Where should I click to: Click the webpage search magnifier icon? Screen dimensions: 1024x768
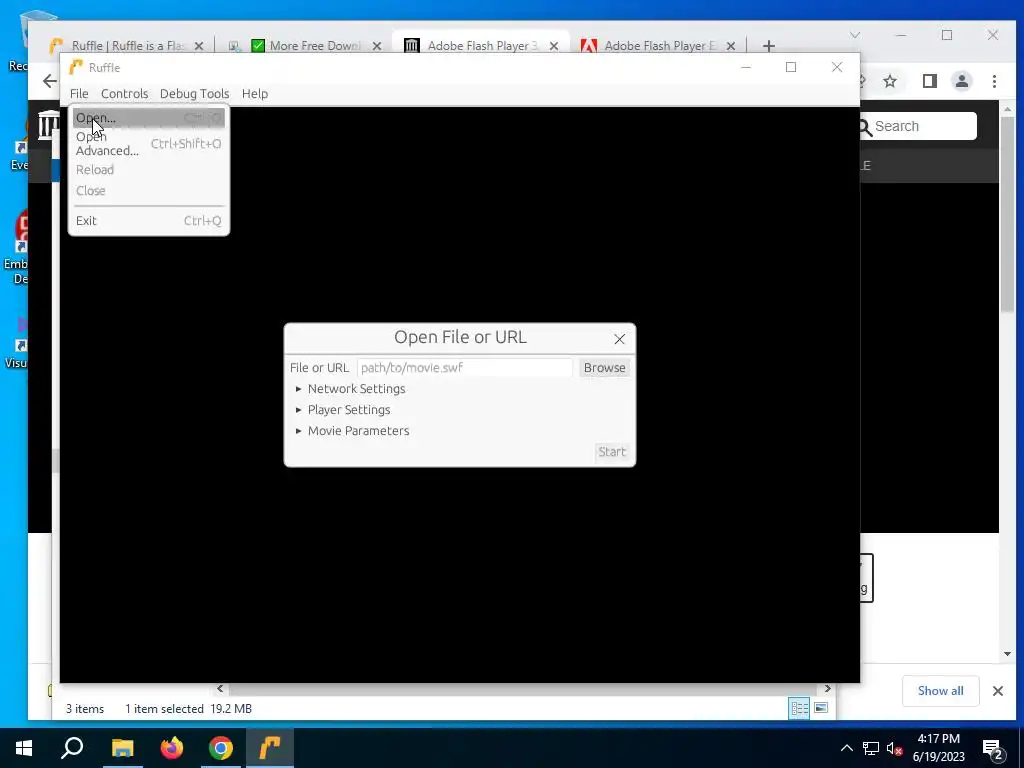[865, 127]
